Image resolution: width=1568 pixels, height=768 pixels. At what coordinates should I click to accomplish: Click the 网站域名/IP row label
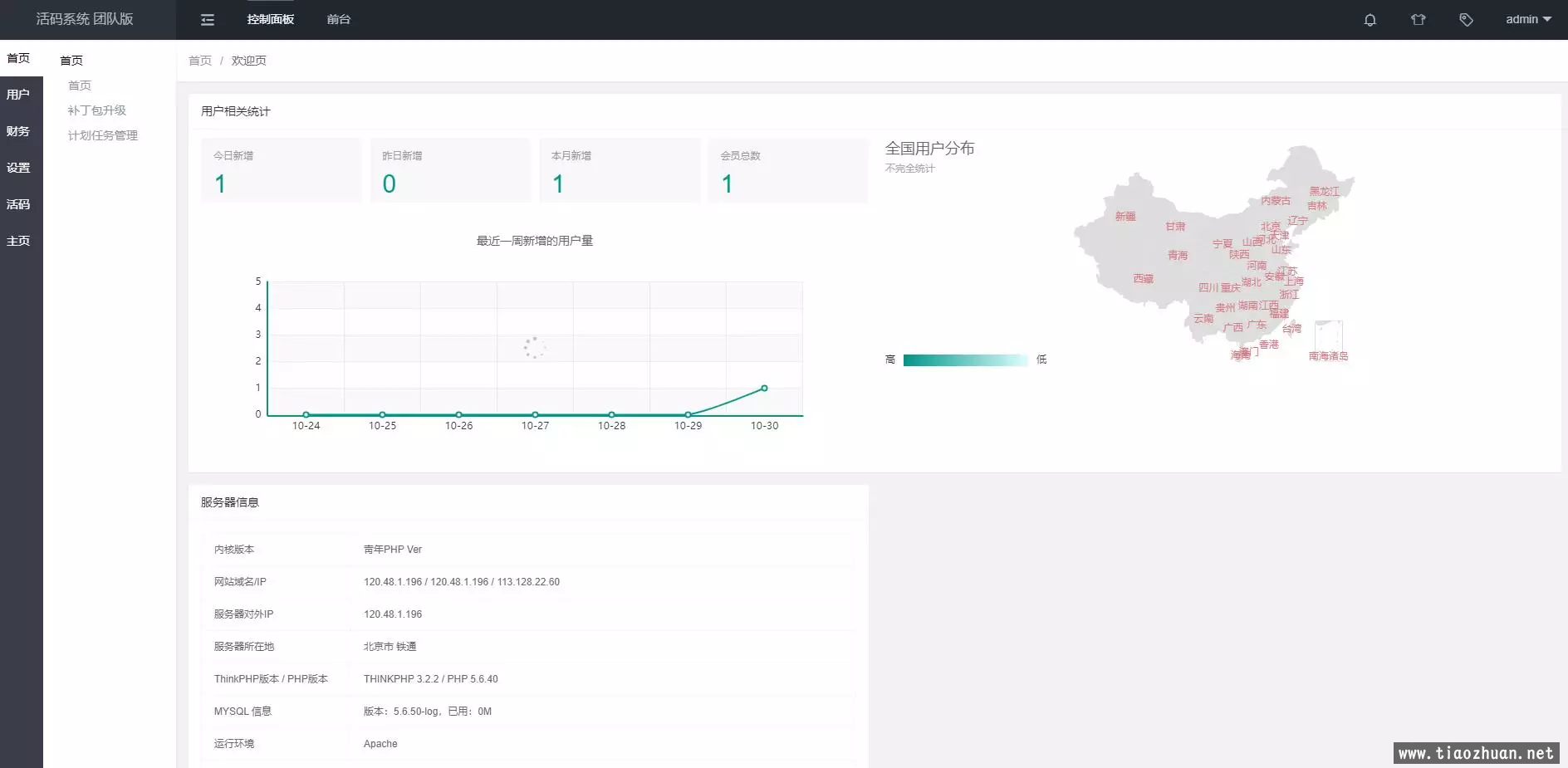point(240,582)
